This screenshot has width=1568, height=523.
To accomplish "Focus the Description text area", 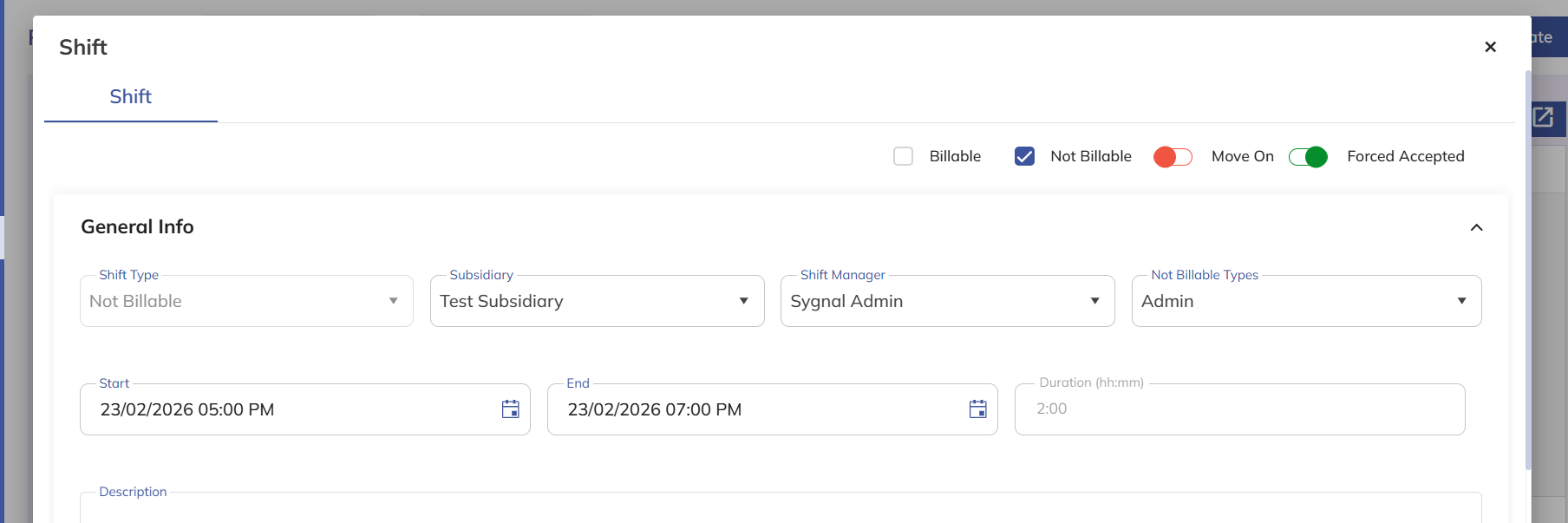I will [x=781, y=510].
